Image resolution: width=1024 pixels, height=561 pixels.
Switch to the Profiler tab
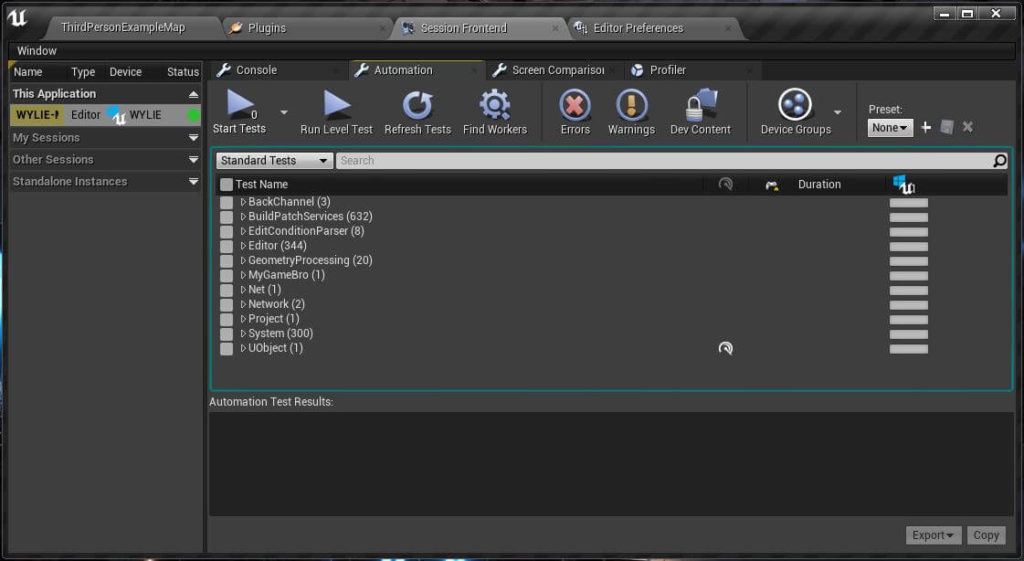pos(690,70)
